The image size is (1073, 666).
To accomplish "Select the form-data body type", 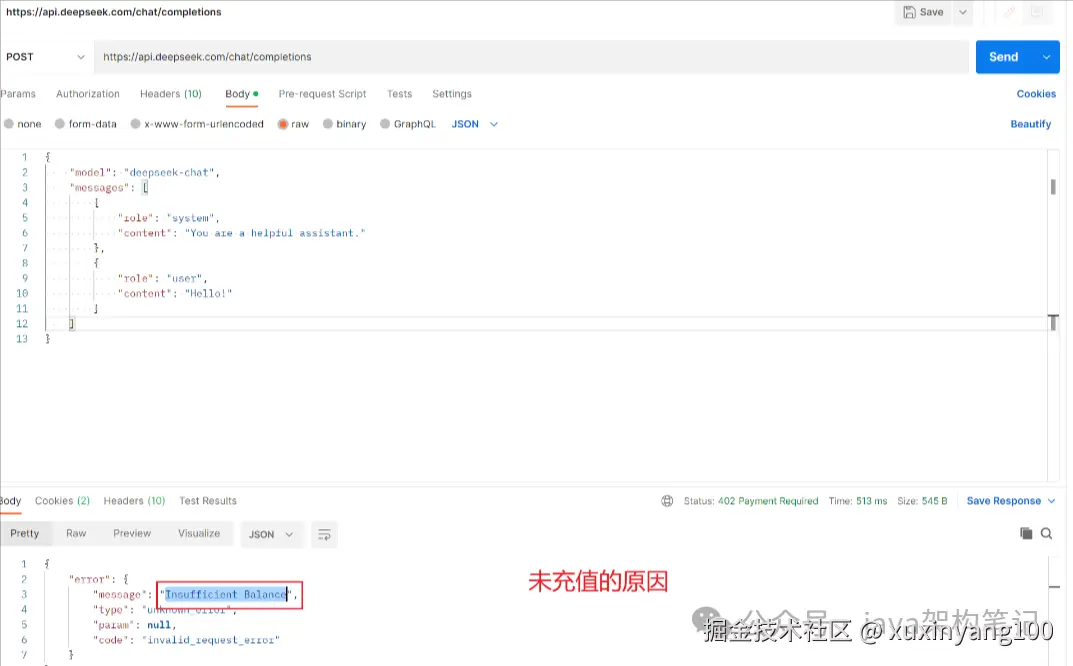I will tap(86, 124).
